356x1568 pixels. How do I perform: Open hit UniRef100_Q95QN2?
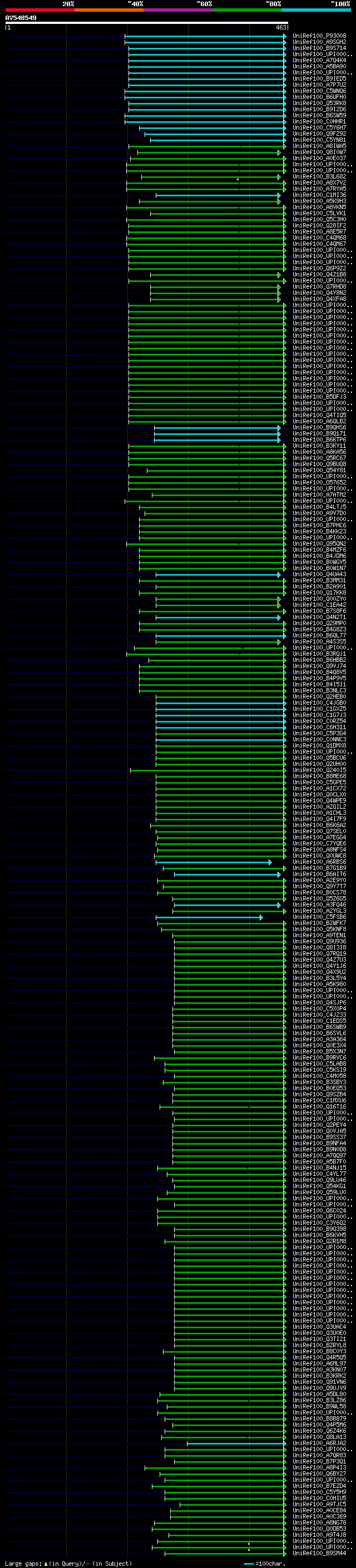coord(319,543)
